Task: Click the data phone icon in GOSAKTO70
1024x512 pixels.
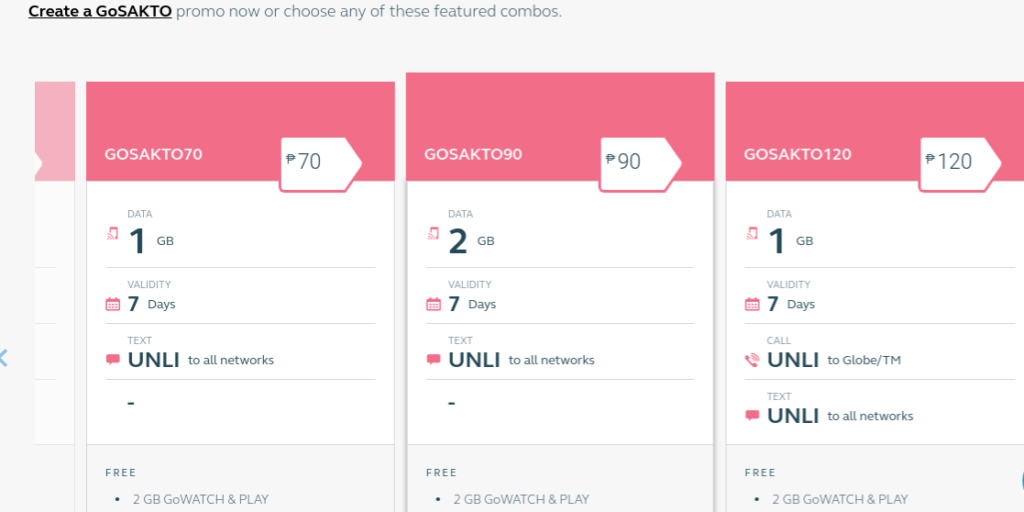Action: click(x=113, y=233)
